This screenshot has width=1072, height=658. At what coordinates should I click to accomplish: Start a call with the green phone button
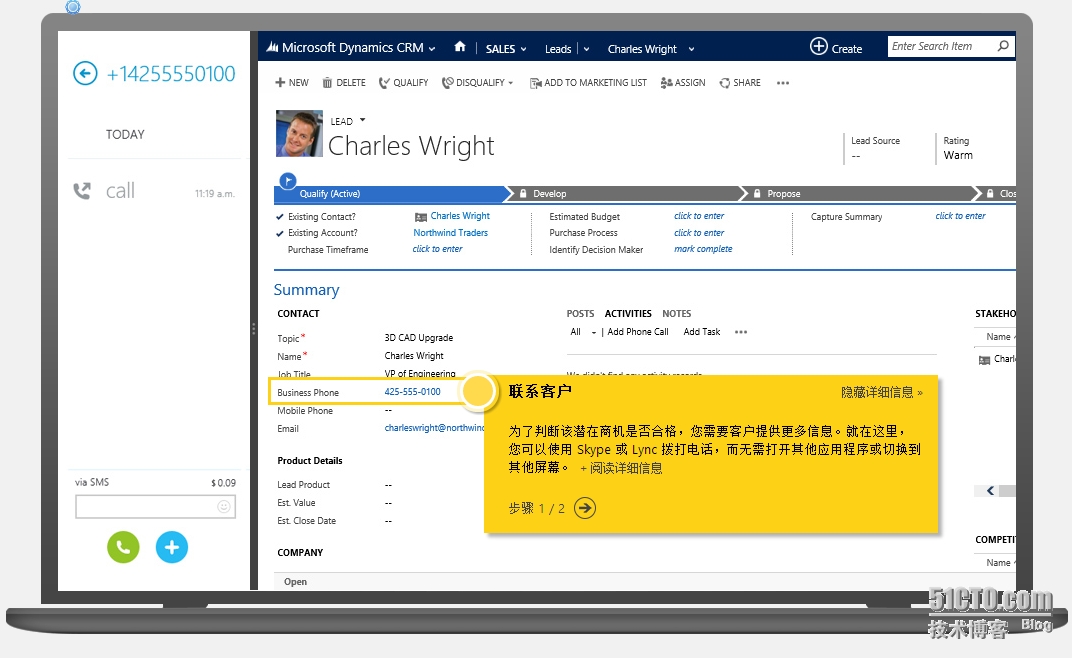point(123,547)
